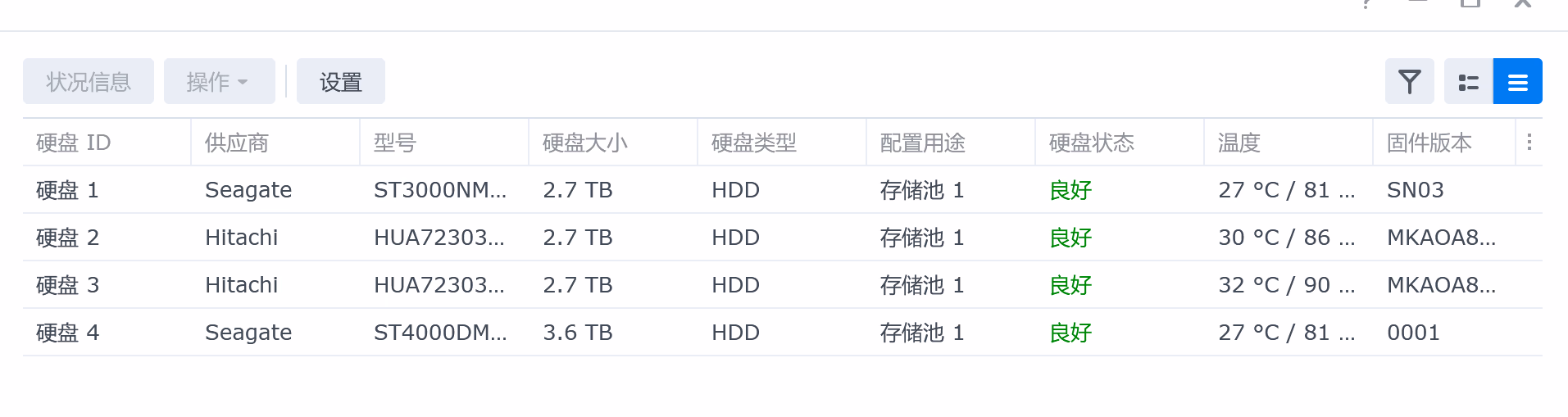Image resolution: width=1568 pixels, height=417 pixels.
Task: Select the 硬盘 3 row
Action: pos(783,285)
